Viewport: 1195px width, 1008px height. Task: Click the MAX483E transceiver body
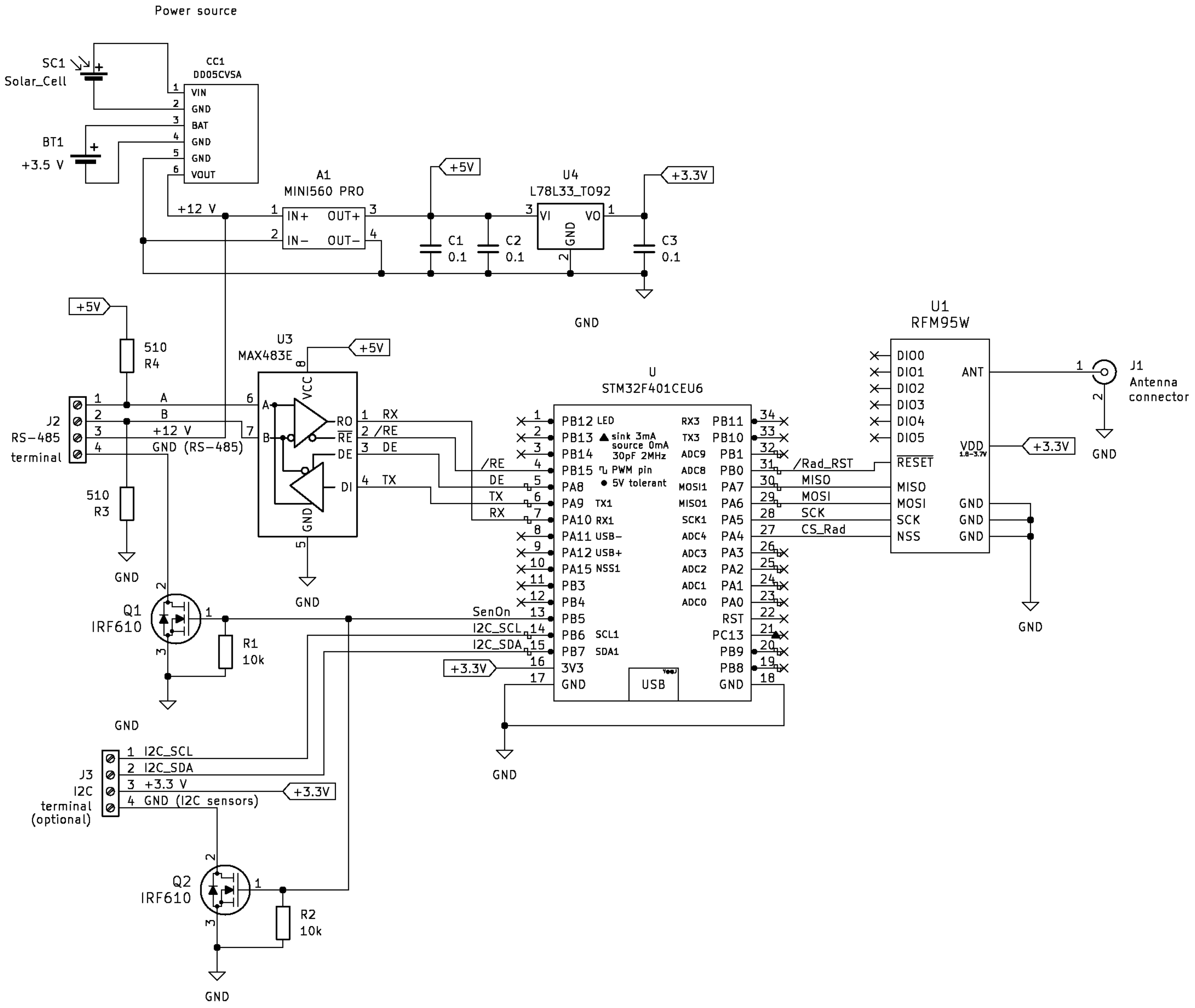pyautogui.click(x=307, y=454)
